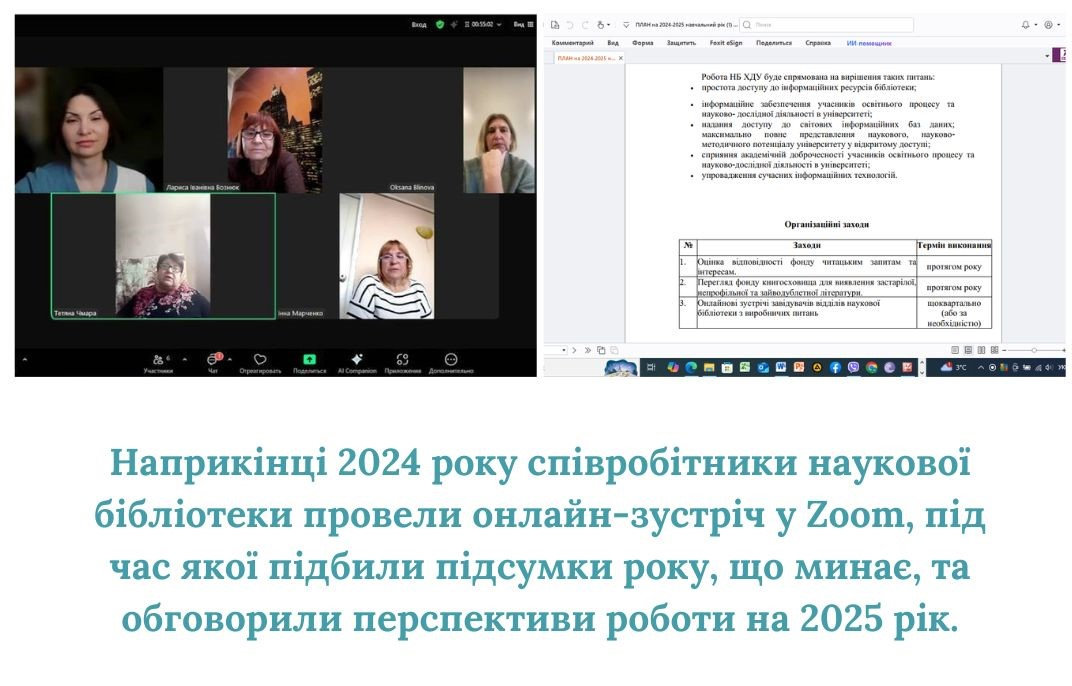
Task: Open the document tab list dropdown arrow
Action: 1047,57
